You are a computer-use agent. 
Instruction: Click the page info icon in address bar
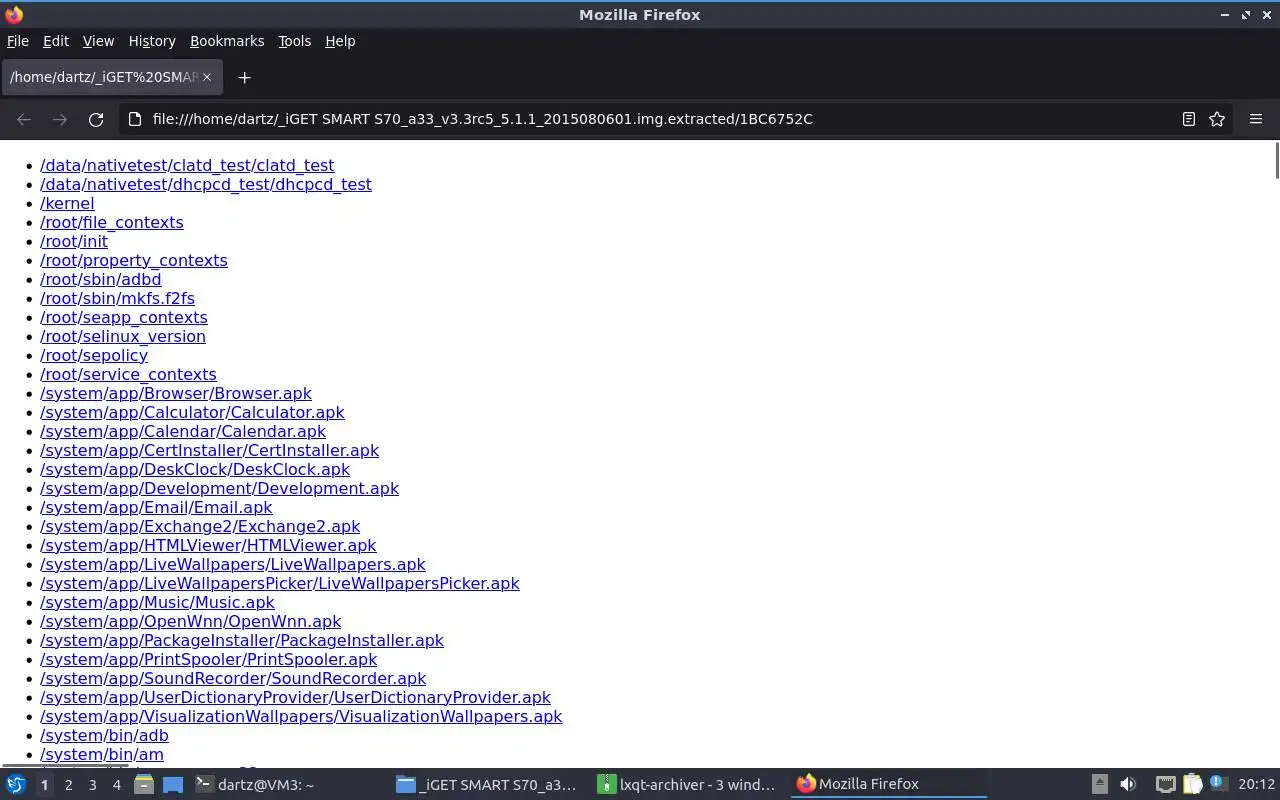(x=135, y=119)
